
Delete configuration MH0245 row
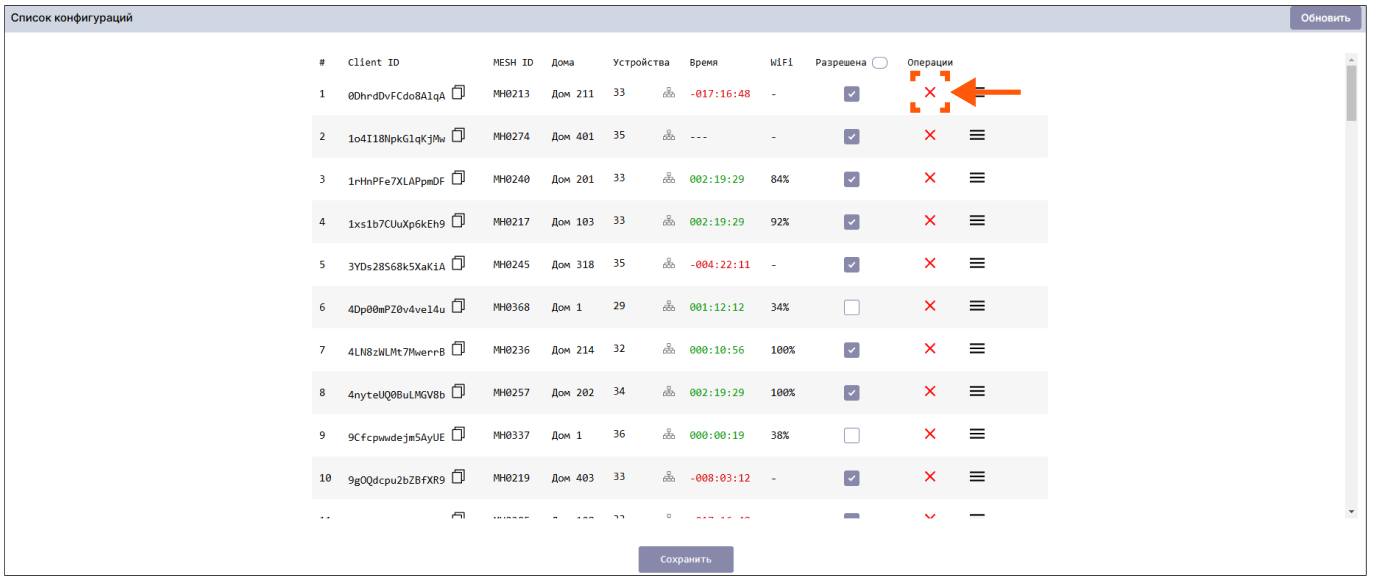tap(930, 263)
